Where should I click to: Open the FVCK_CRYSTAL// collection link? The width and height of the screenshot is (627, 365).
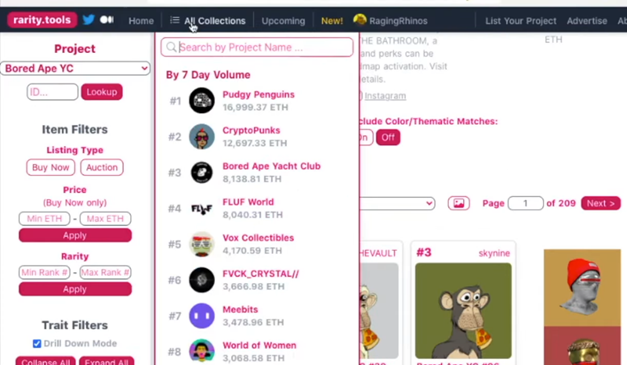261,274
